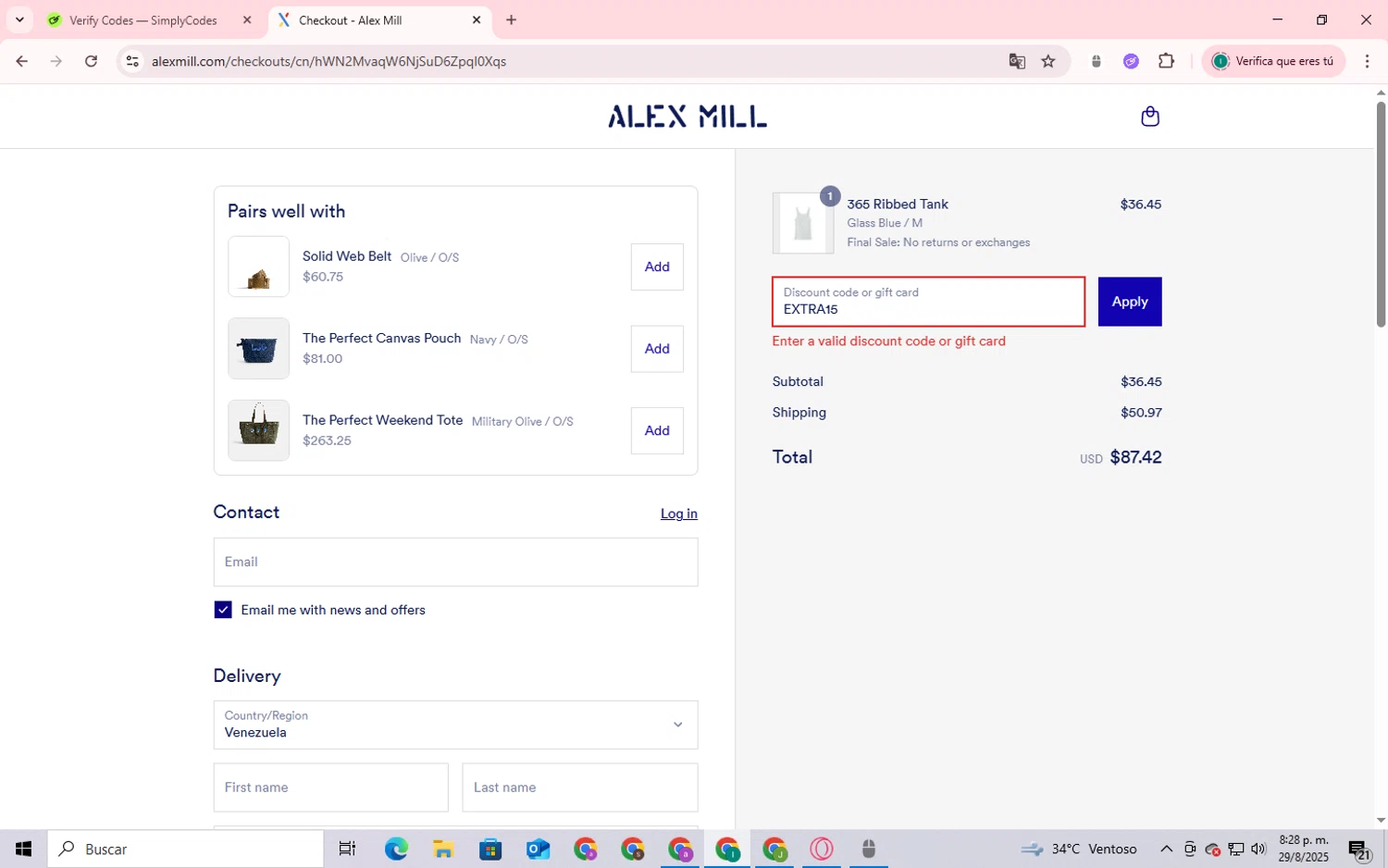Click the Solid Web Belt thumbnail
The image size is (1388, 868).
click(258, 267)
